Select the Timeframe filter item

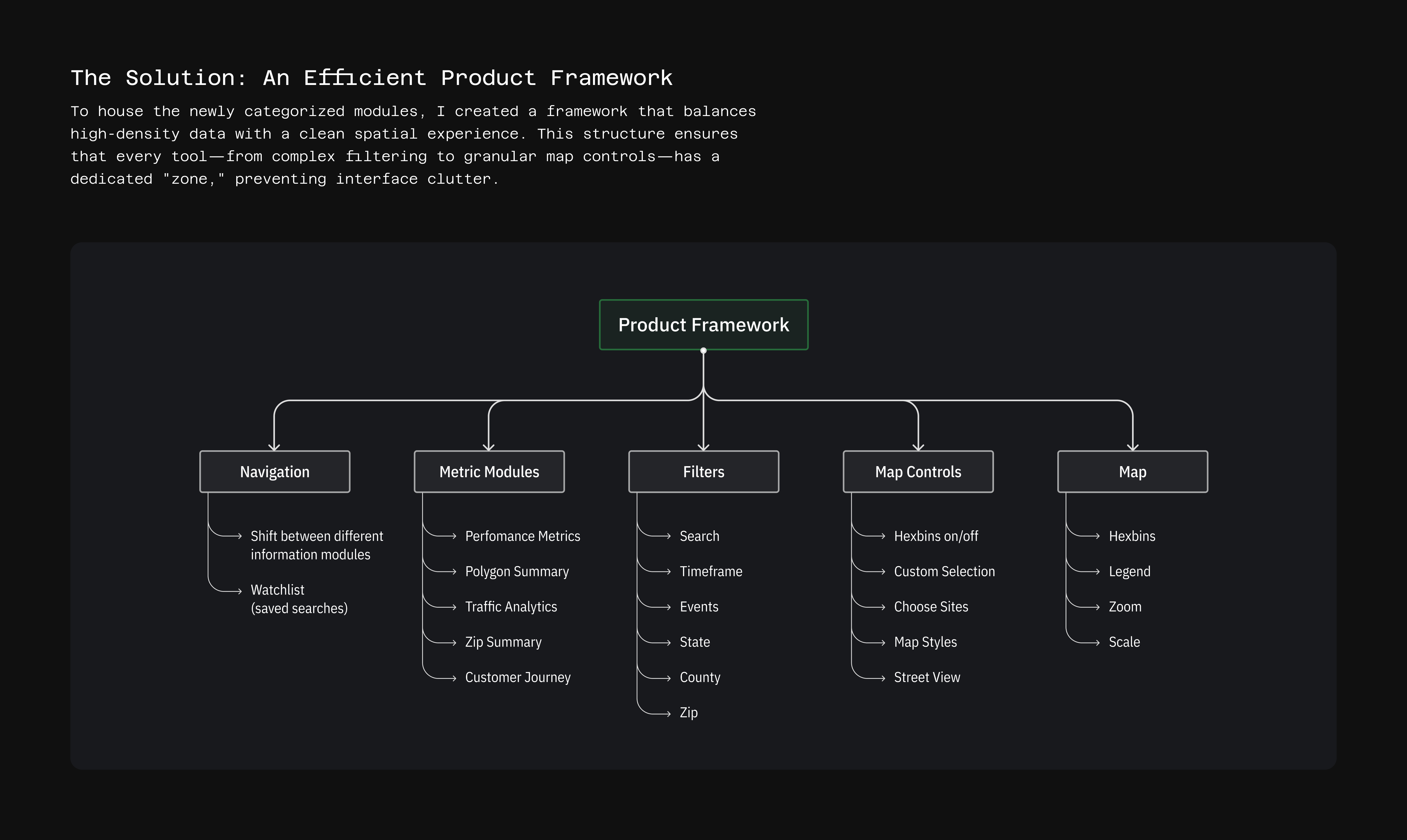point(711,571)
